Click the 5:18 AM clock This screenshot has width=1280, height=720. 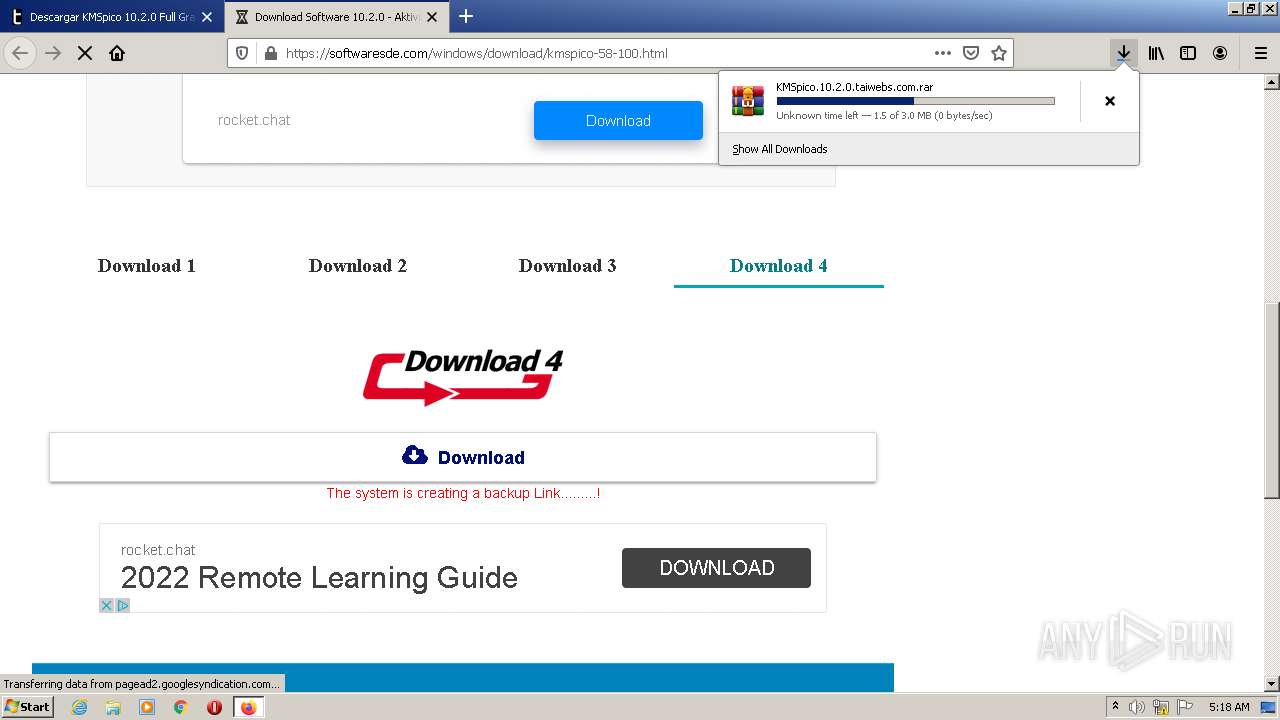(1229, 707)
